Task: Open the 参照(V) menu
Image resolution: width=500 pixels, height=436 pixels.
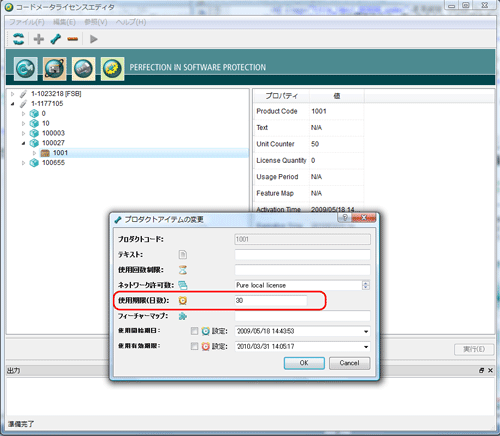Action: [x=96, y=22]
